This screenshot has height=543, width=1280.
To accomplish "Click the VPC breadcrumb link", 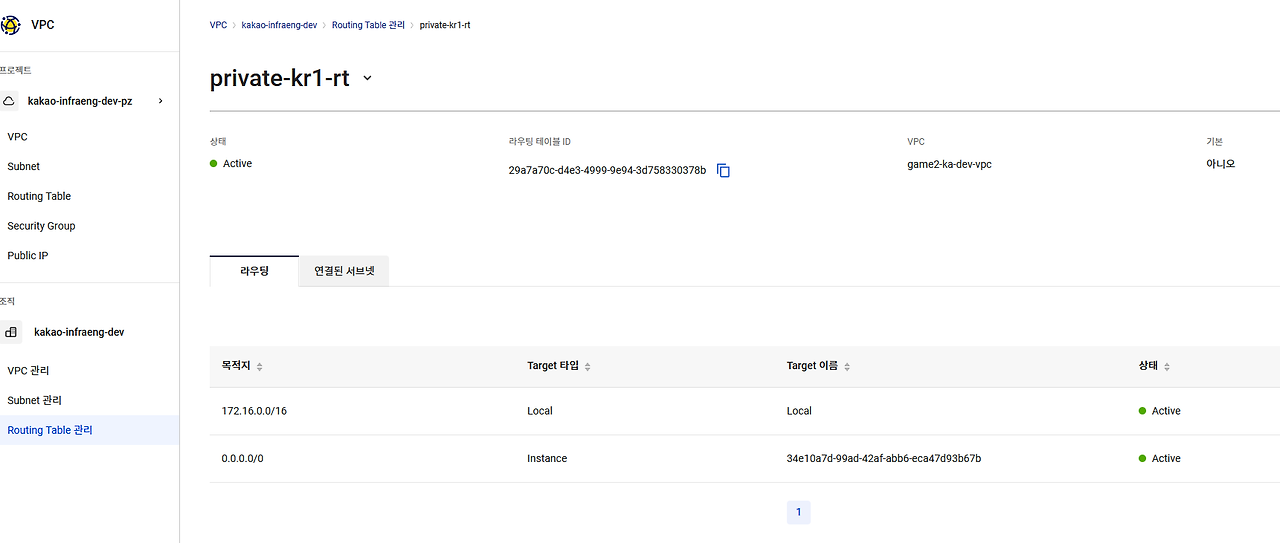I will 218,25.
